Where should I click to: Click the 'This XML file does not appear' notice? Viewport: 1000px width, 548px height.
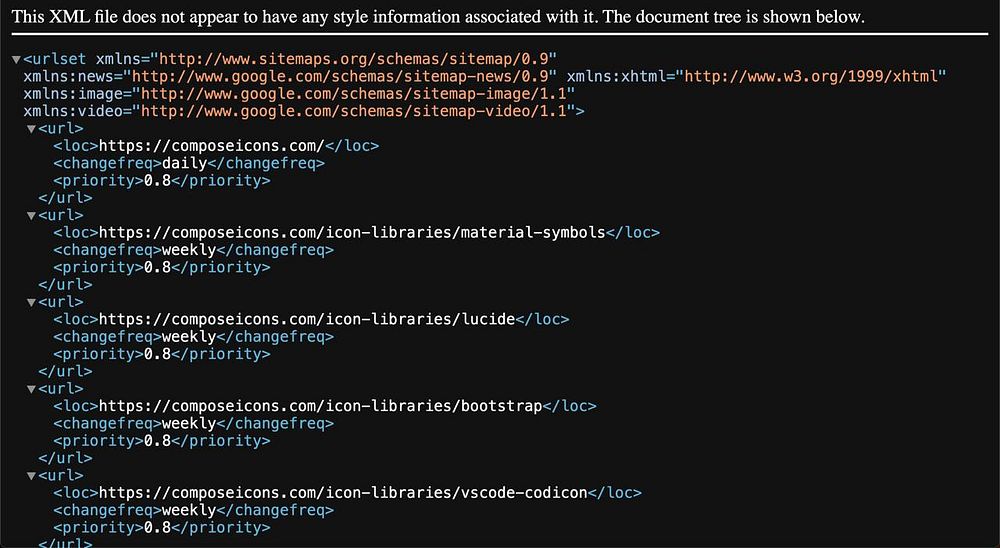438,17
